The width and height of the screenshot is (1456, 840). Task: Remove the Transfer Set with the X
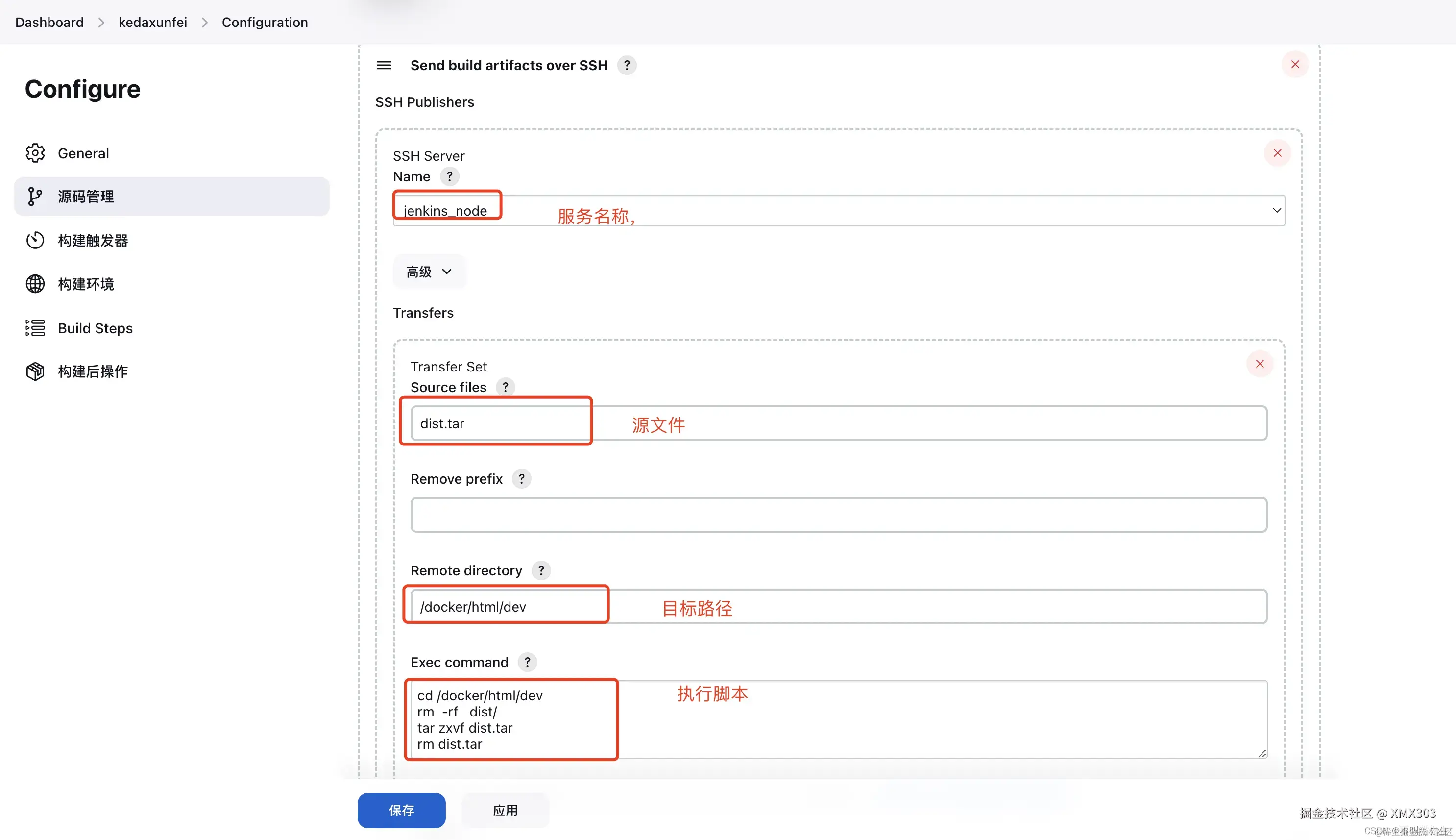tap(1260, 364)
